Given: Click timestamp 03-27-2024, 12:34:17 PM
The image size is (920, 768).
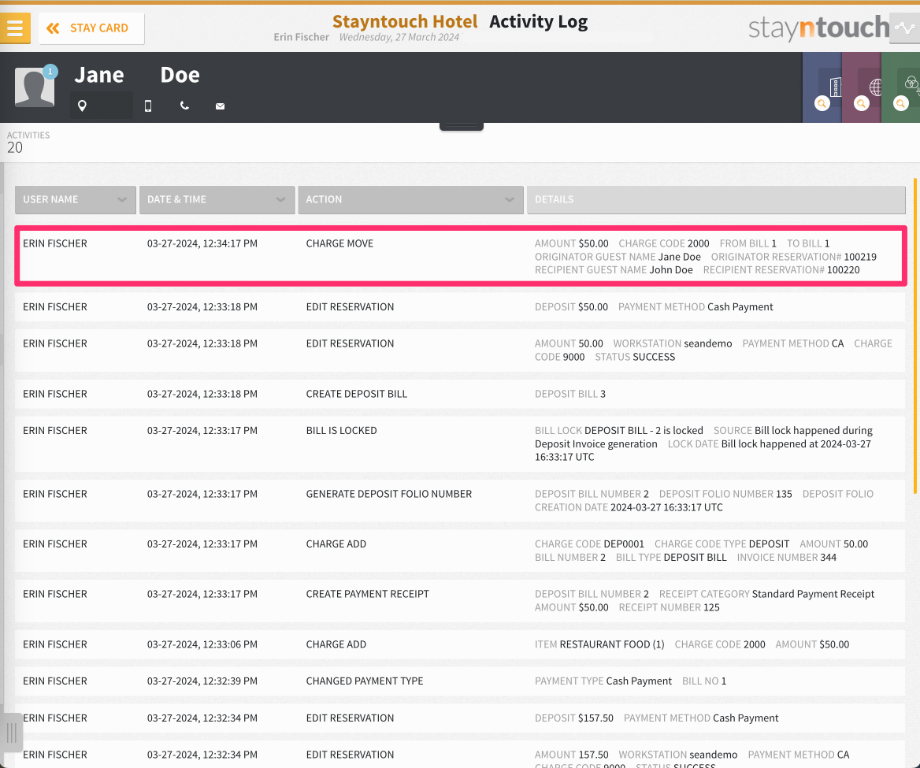Looking at the screenshot, I should click(x=202, y=243).
